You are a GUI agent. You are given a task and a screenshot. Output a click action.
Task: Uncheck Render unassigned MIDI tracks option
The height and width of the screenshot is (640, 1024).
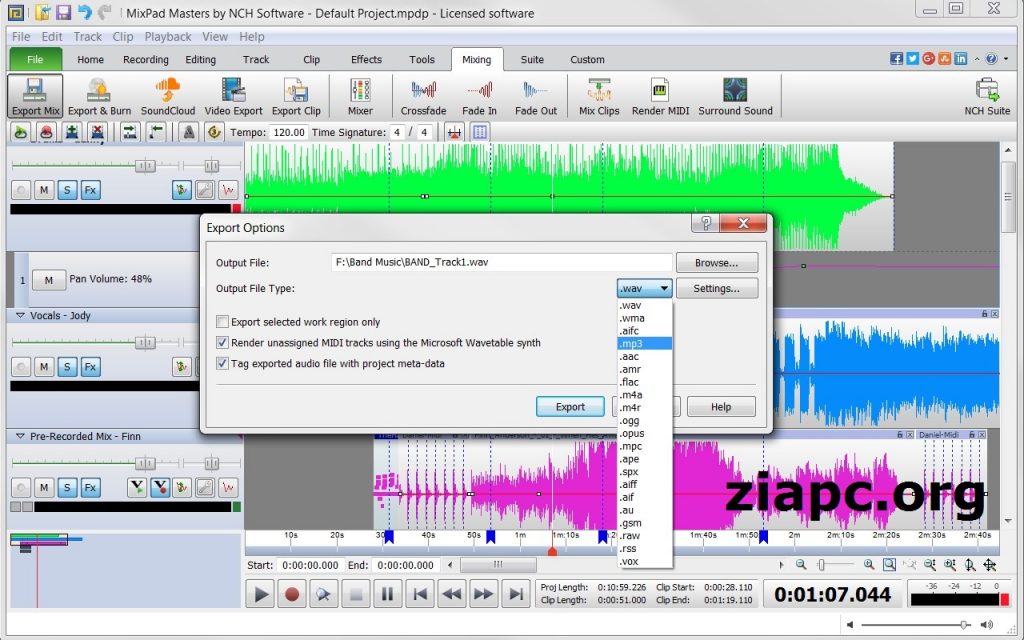222,343
